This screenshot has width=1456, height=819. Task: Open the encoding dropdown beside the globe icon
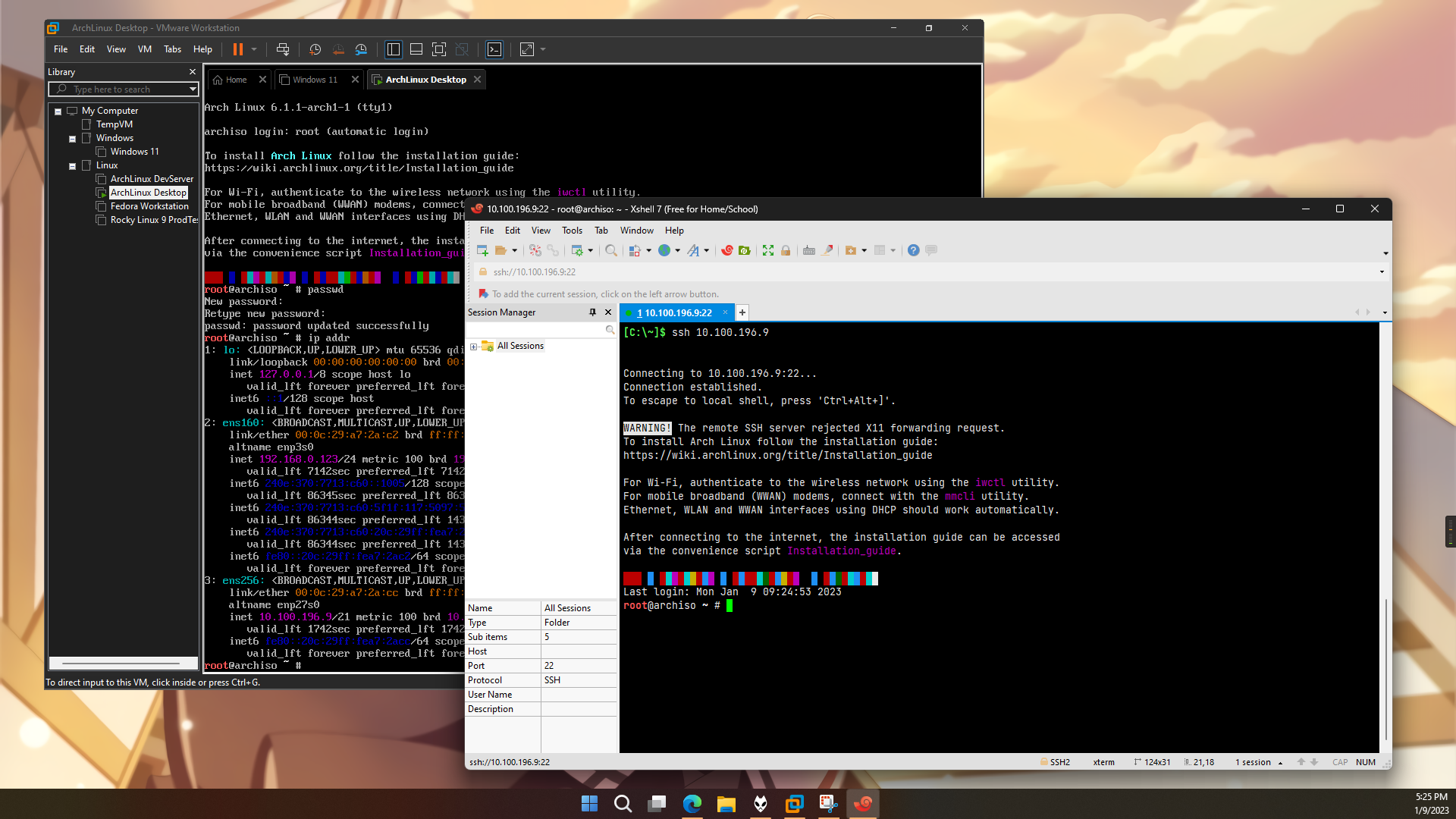[x=677, y=250]
